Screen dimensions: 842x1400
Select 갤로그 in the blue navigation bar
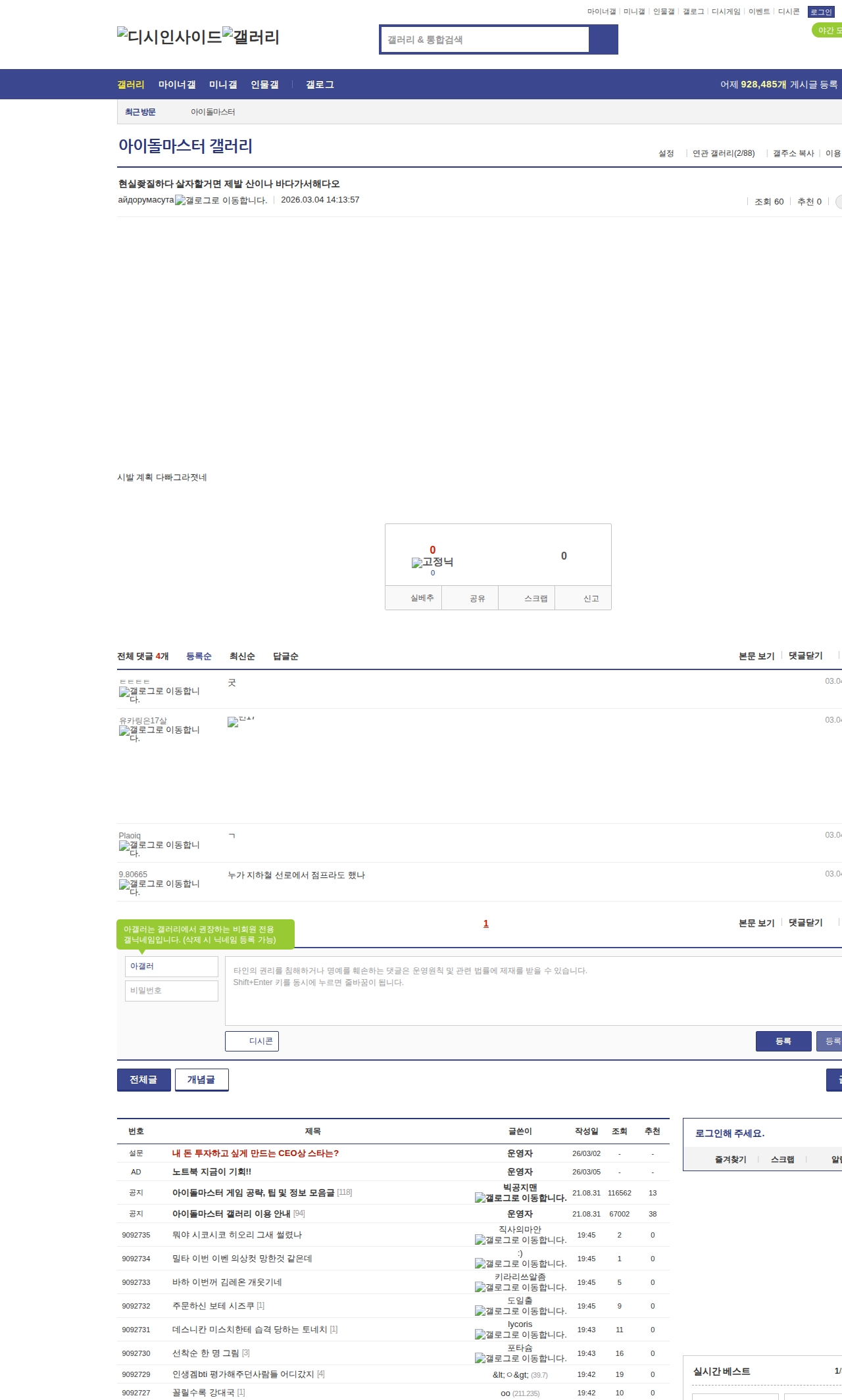(320, 85)
